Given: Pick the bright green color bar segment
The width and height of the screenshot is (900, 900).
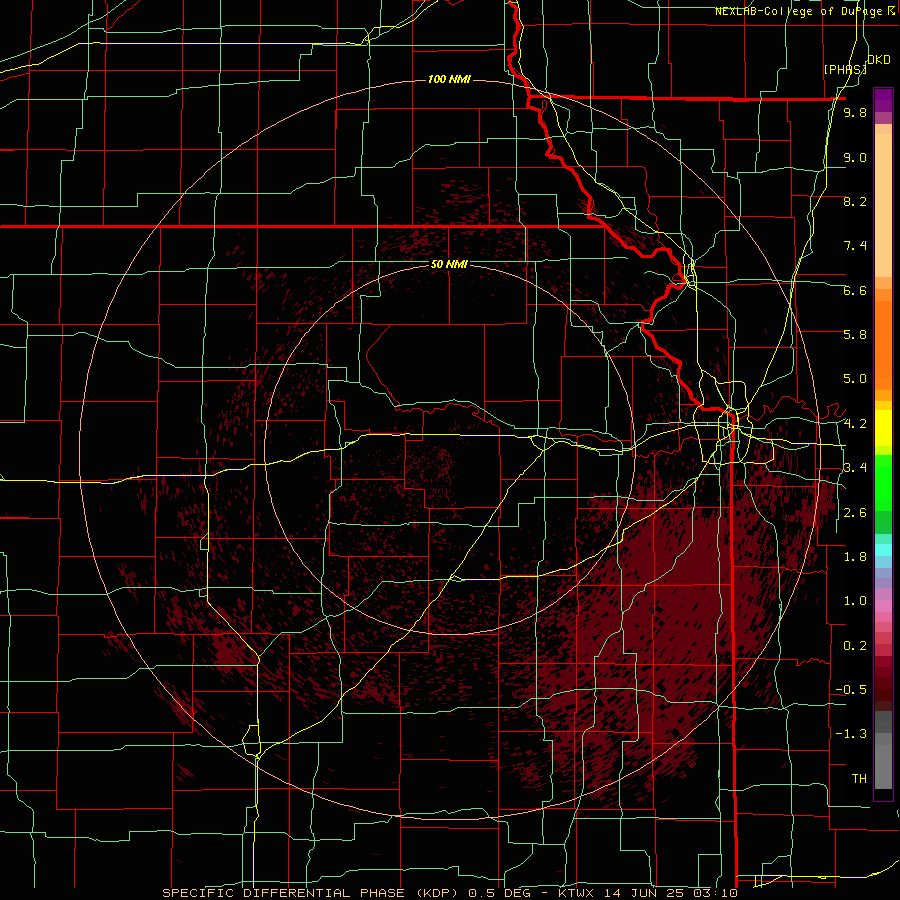Looking at the screenshot, I should (x=883, y=483).
